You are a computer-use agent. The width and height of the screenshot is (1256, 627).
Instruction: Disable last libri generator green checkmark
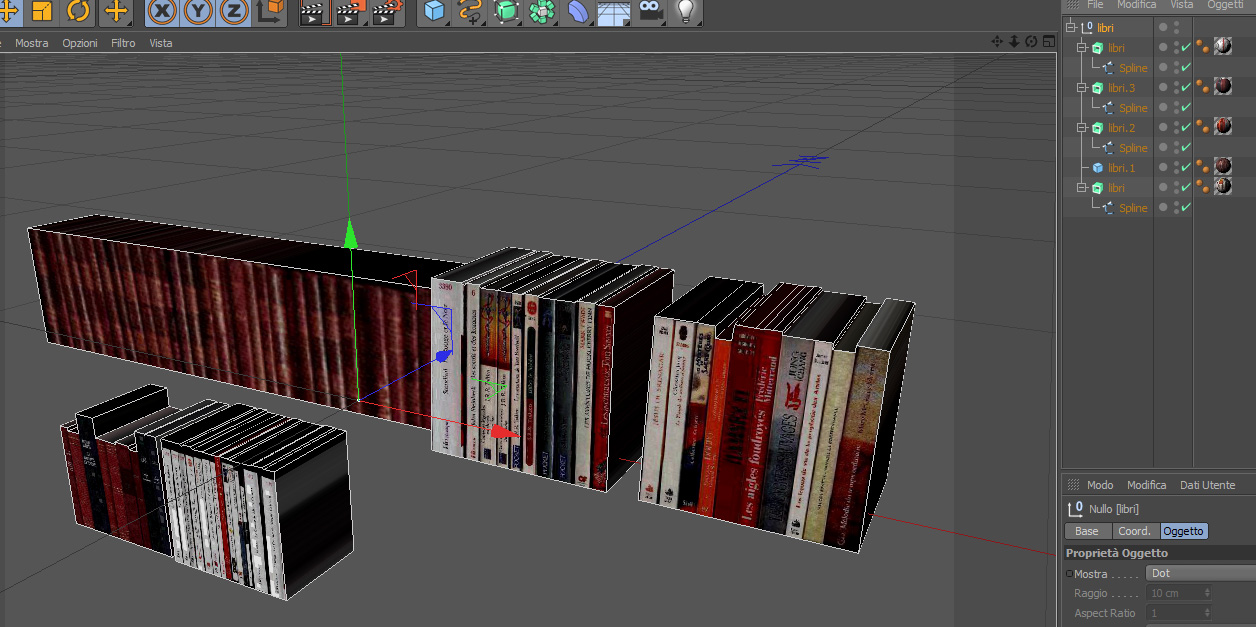coord(1186,187)
